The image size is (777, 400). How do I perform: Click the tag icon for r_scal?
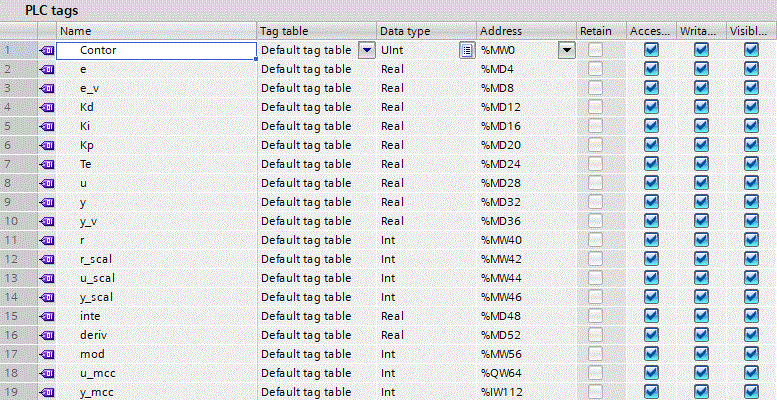[x=47, y=259]
